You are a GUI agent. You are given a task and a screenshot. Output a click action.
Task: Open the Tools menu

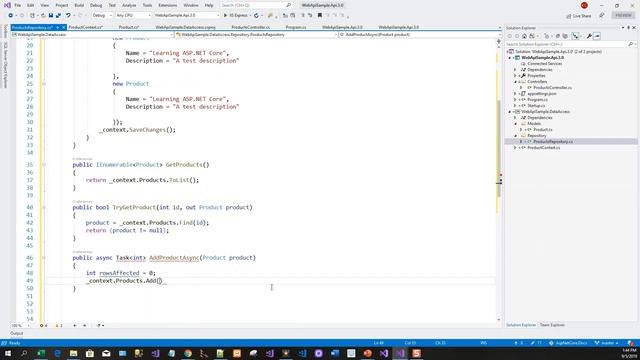(147, 5)
